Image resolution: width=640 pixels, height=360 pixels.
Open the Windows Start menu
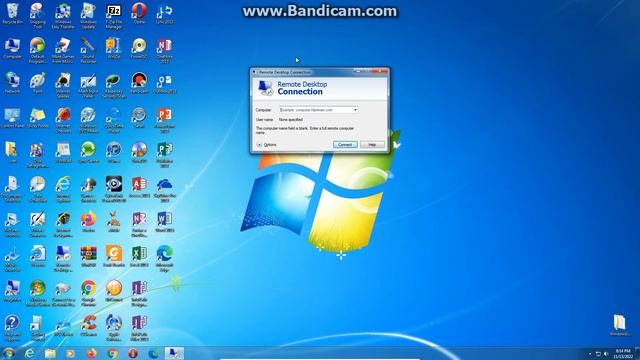pos(8,353)
